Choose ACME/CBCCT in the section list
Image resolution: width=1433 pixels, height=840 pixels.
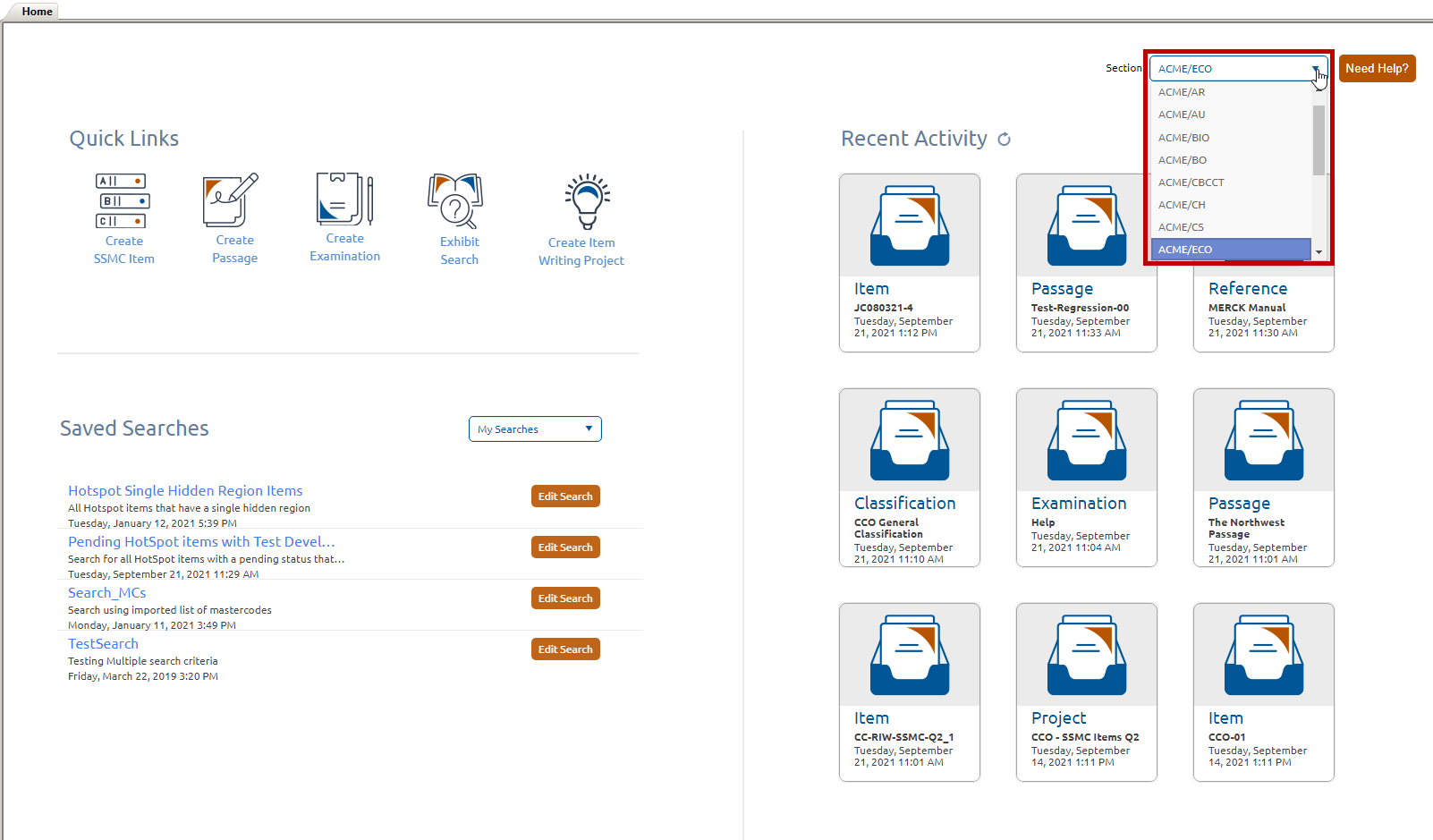point(1191,182)
